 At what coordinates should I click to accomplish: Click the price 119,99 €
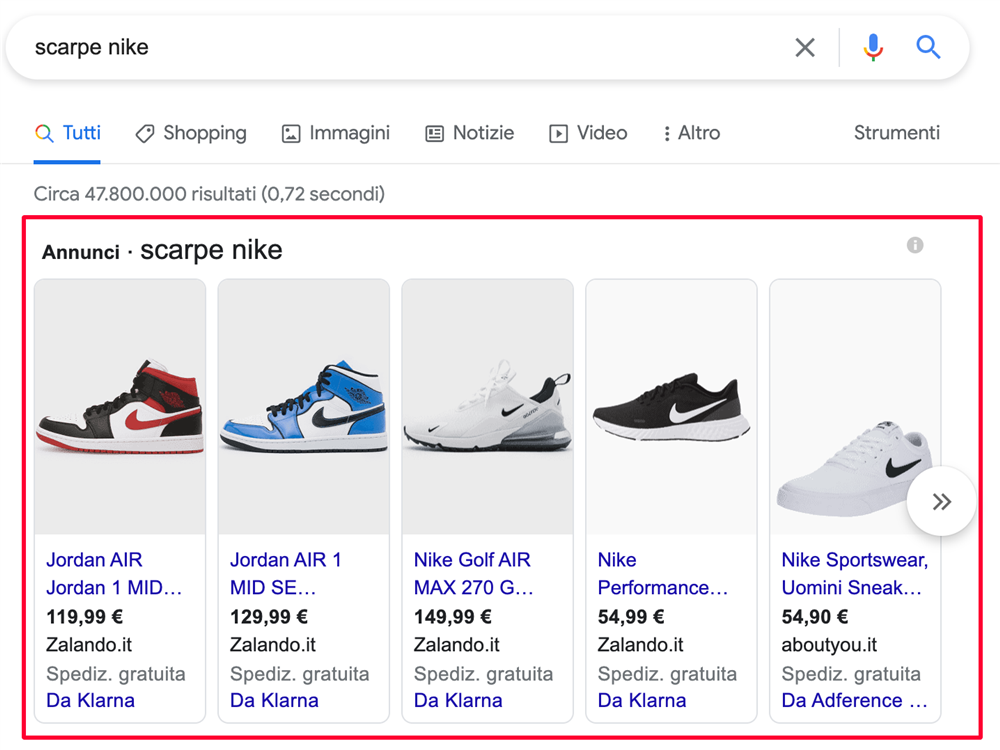pos(85,617)
